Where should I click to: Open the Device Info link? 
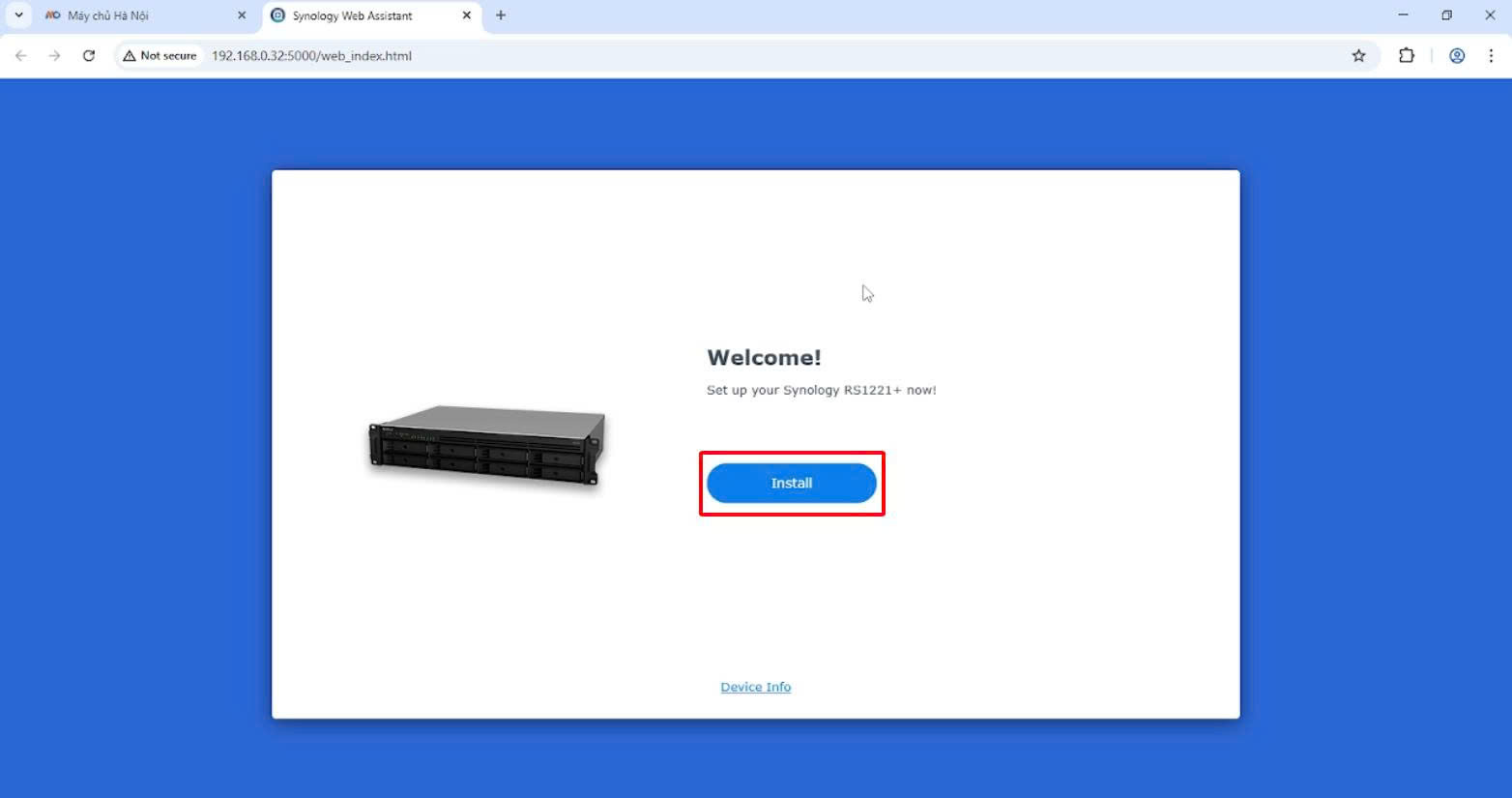tap(755, 687)
